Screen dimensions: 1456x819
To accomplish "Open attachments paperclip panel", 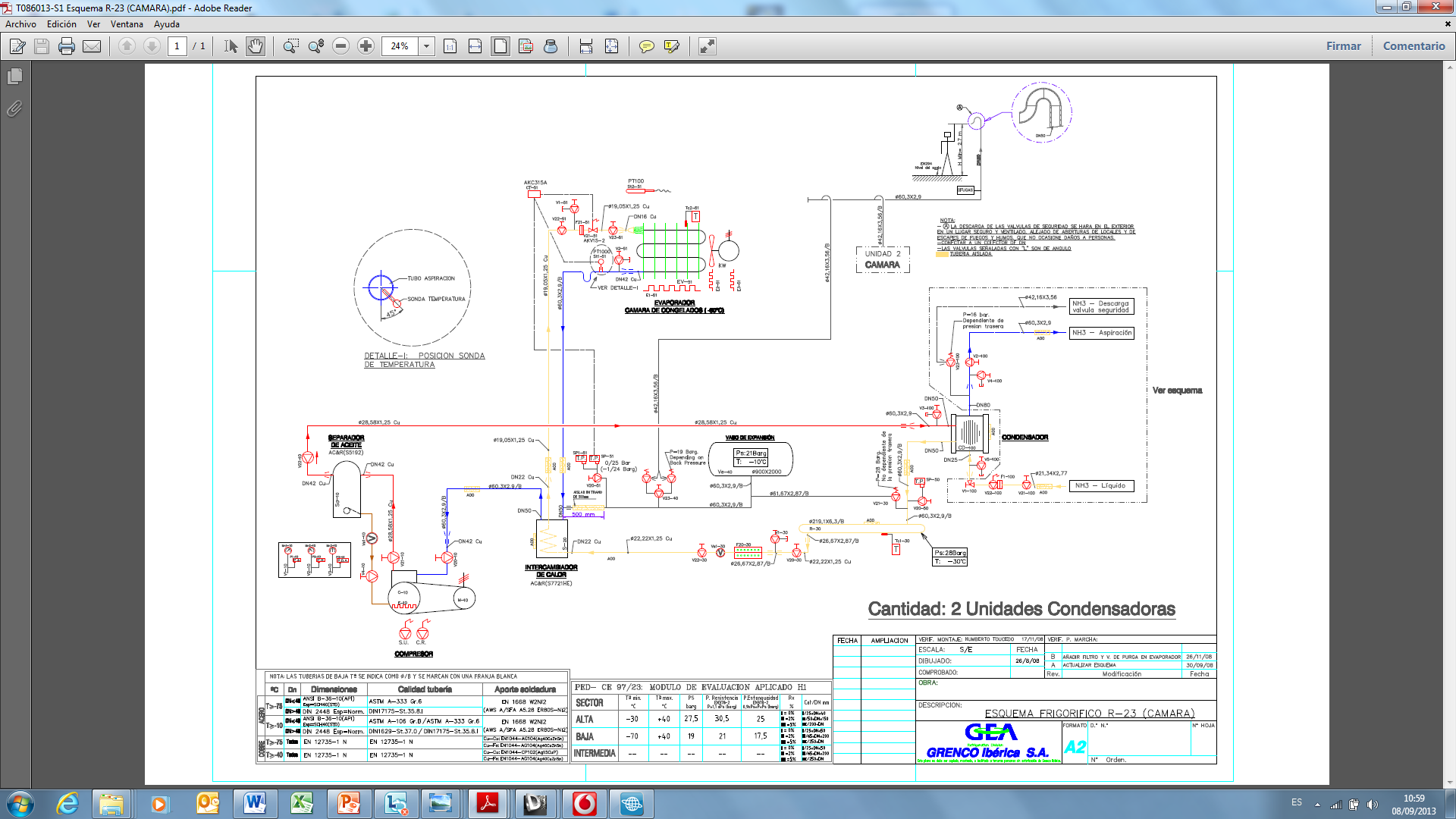I will tap(14, 109).
